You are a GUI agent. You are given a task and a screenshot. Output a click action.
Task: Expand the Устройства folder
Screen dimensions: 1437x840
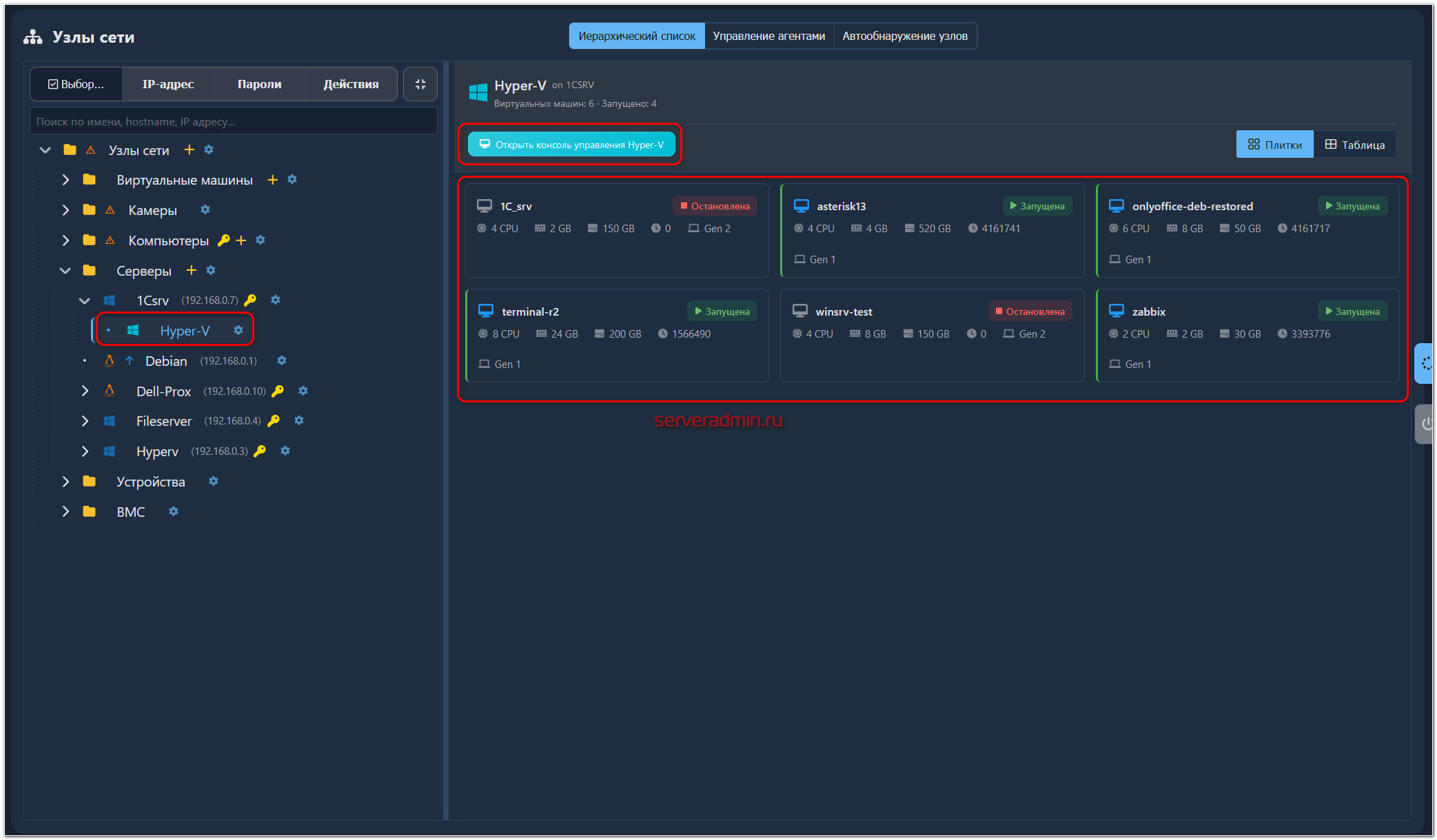[65, 481]
